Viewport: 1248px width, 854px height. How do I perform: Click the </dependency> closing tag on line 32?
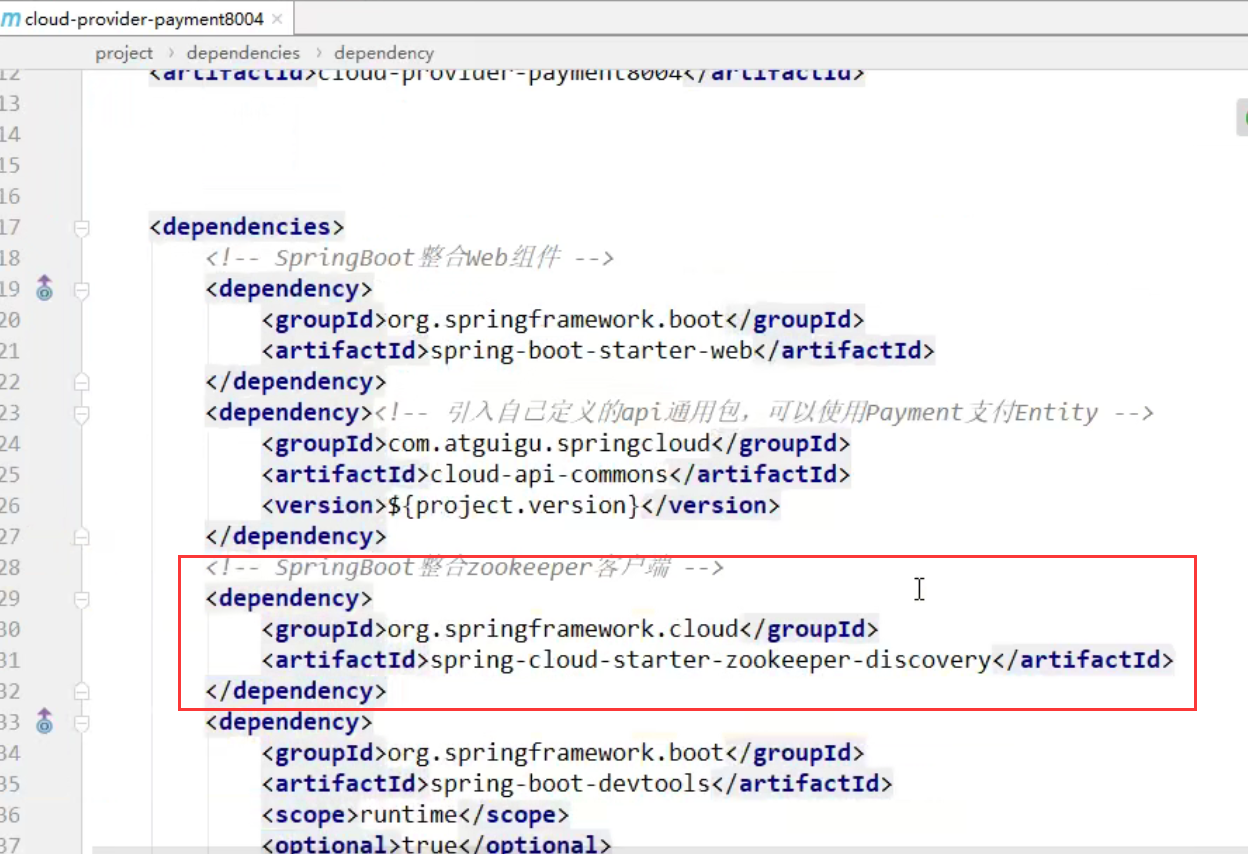point(296,691)
